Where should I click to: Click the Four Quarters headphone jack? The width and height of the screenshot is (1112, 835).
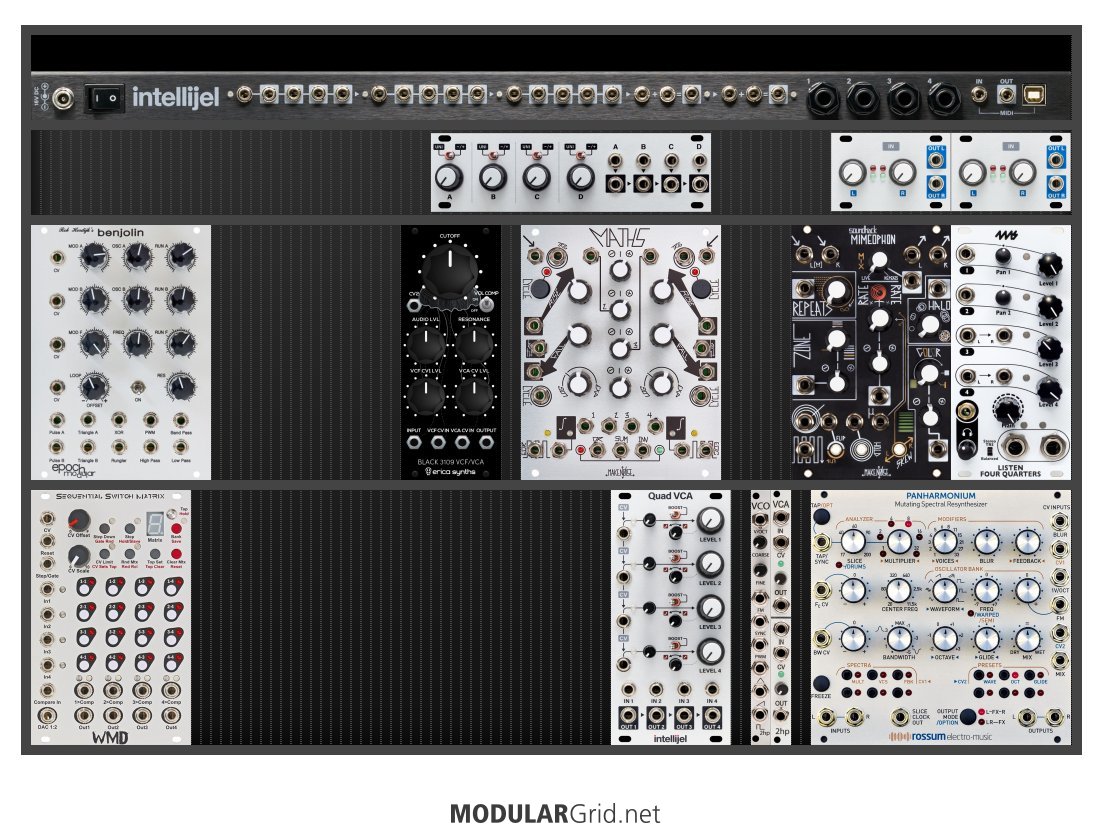point(964,411)
